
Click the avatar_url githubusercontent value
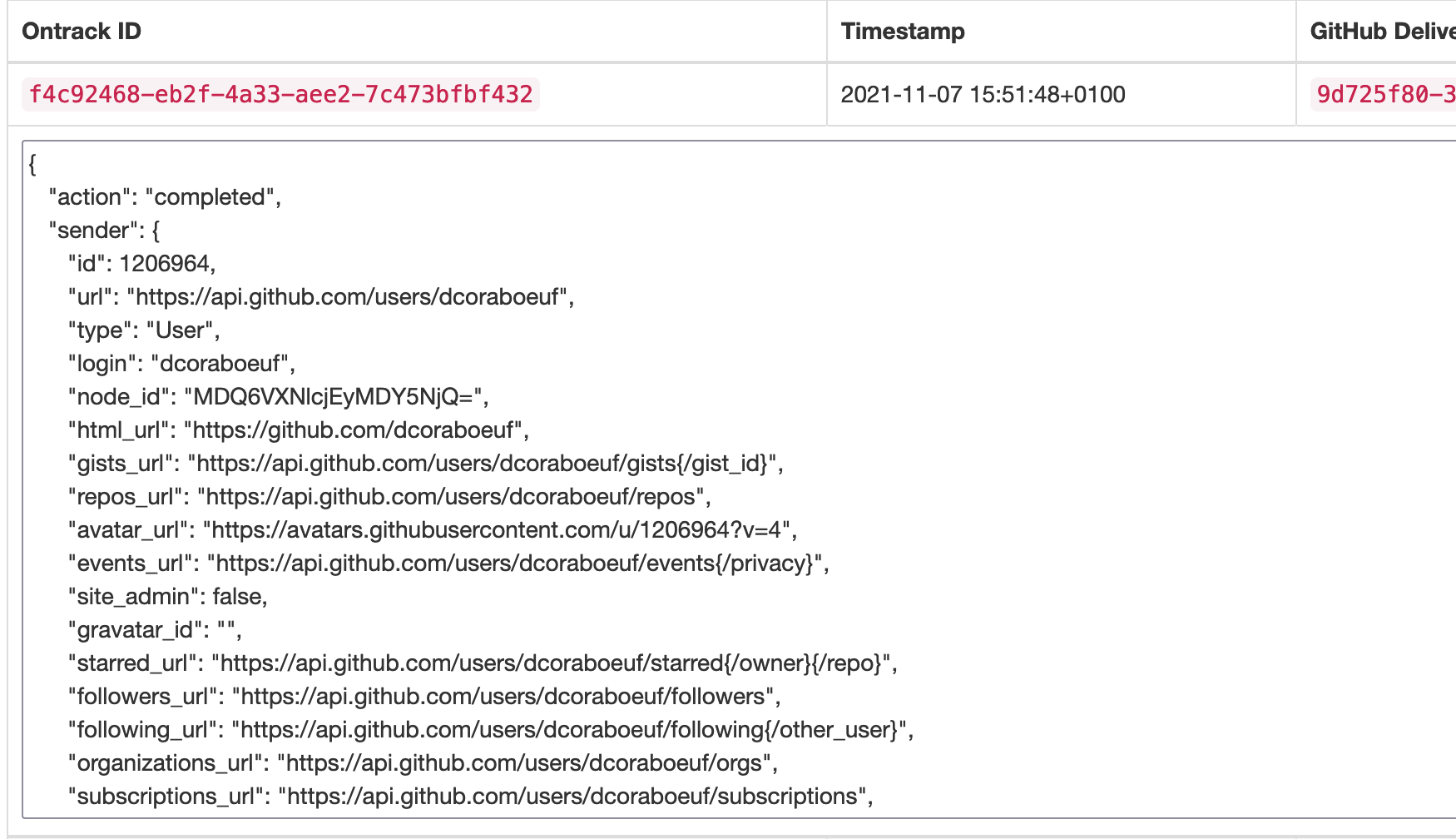pyautogui.click(x=499, y=530)
